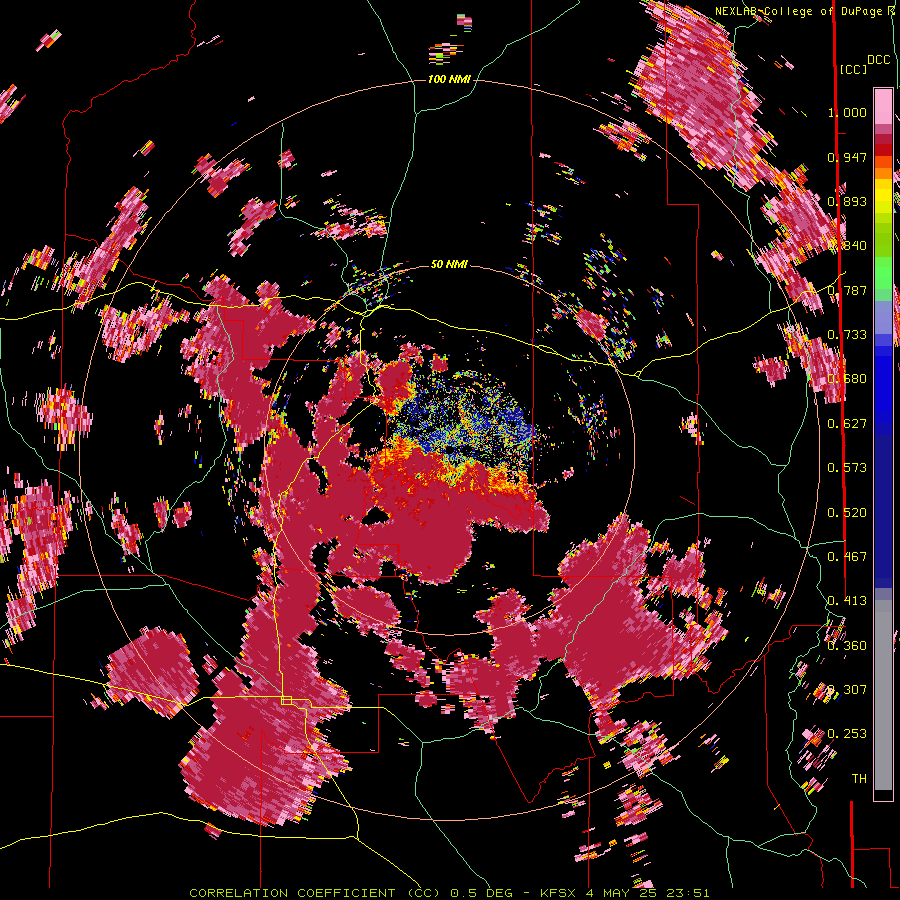This screenshot has height=900, width=900.
Task: Click the "50 NMI" range ring label
Action: point(449,264)
